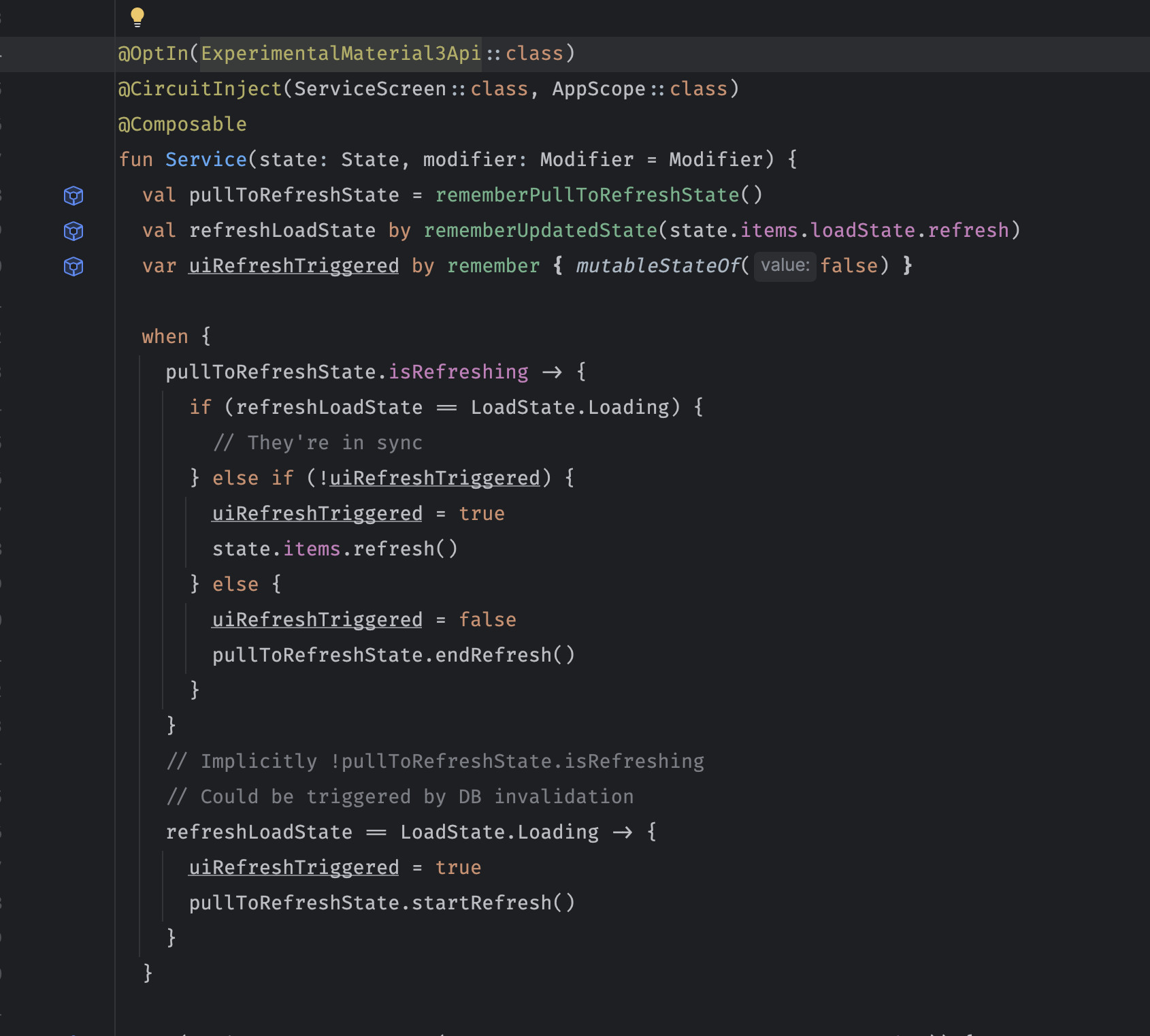Click the yellow lightbulb quick-fix icon
The image size is (1150, 1036).
137,17
